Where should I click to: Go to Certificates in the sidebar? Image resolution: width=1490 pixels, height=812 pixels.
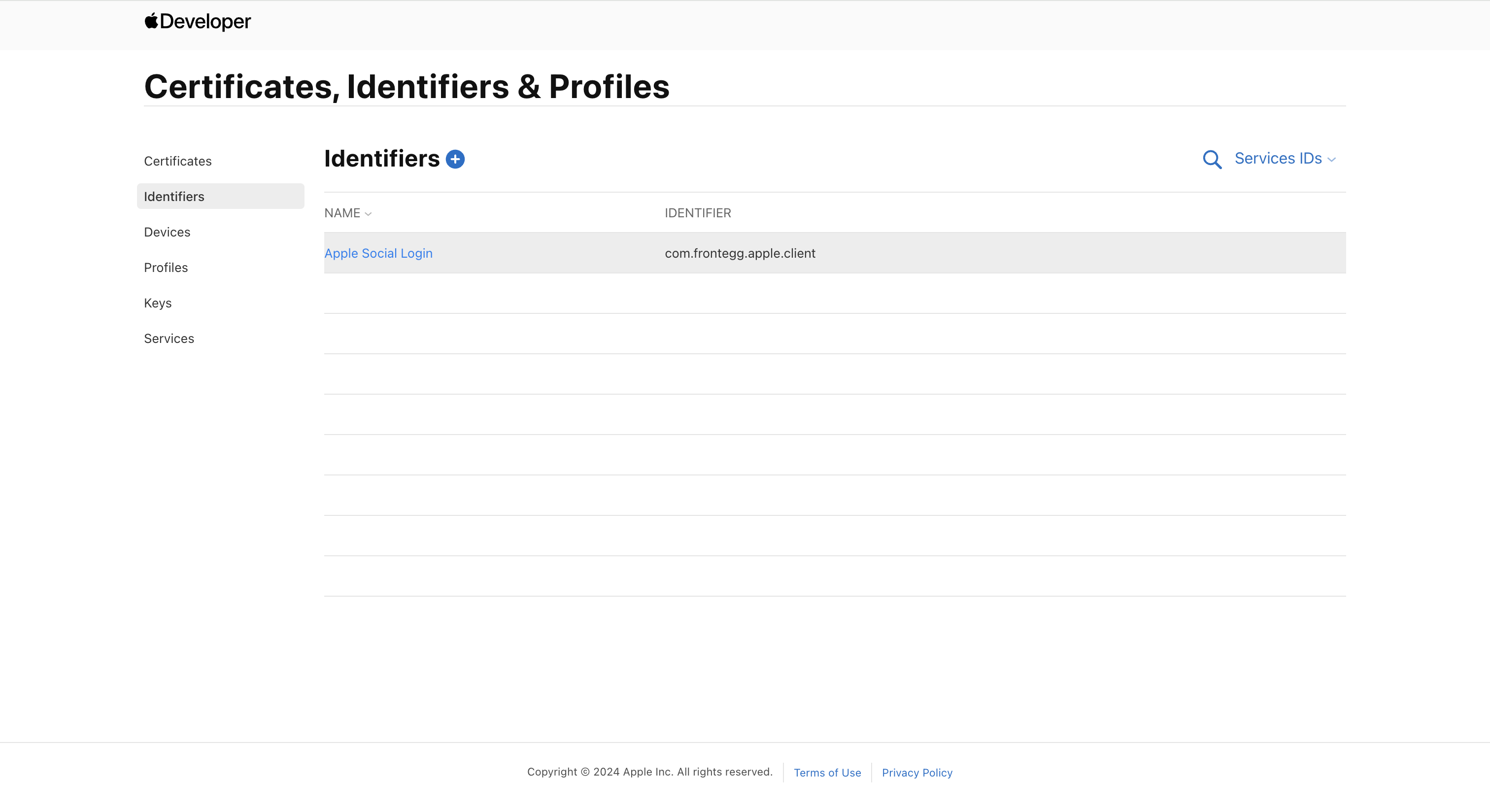(x=177, y=161)
